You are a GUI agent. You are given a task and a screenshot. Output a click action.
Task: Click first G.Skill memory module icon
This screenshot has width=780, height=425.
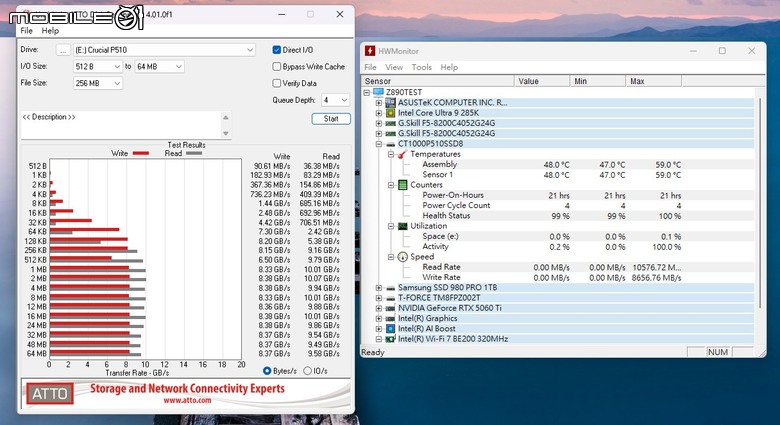pos(390,123)
